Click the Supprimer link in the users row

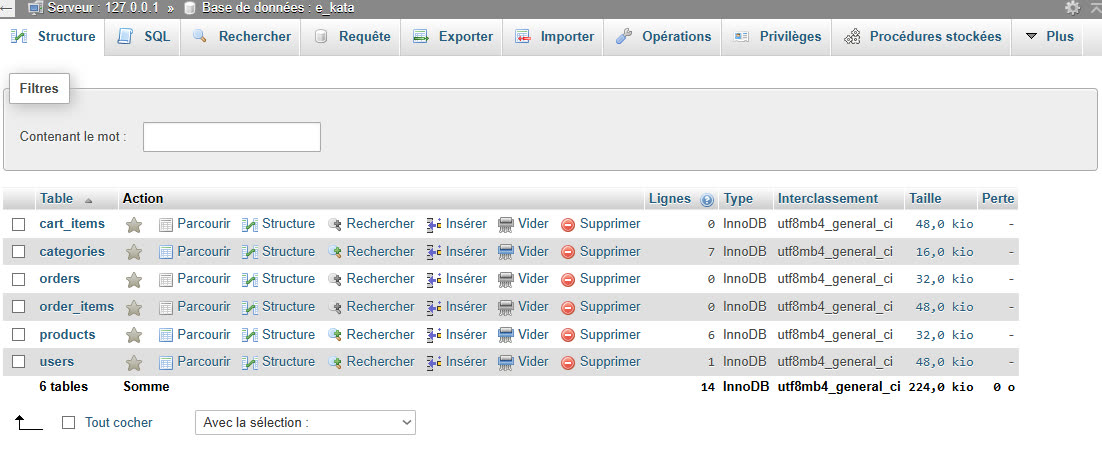[610, 362]
